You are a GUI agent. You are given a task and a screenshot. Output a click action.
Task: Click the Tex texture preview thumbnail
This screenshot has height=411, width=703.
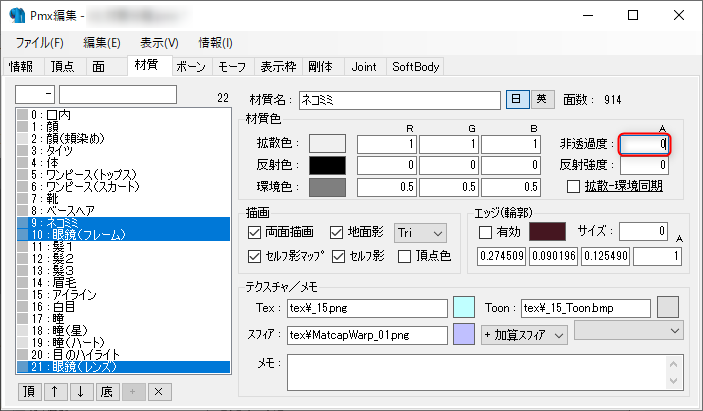click(x=464, y=307)
